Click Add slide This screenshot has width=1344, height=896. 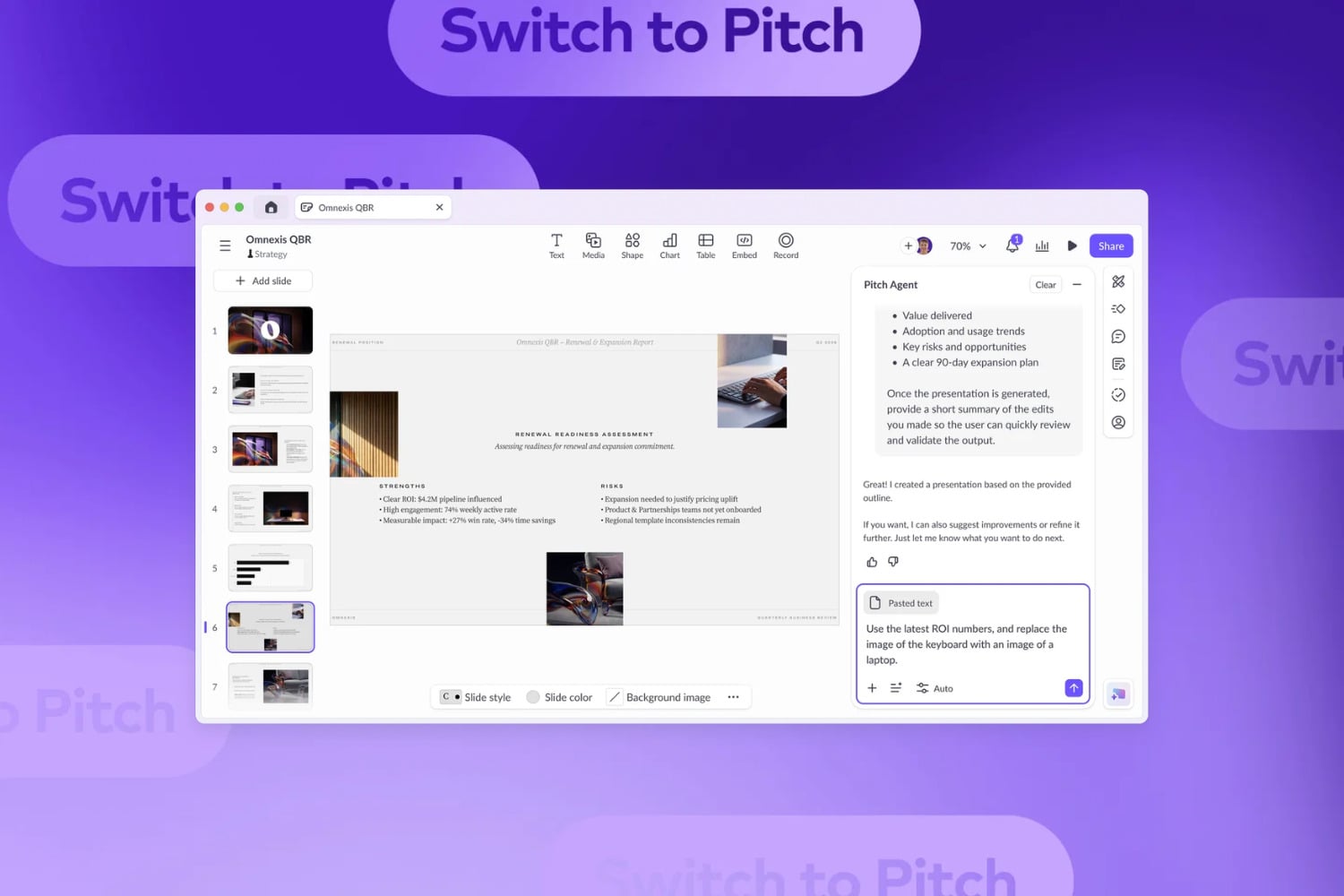pos(263,281)
